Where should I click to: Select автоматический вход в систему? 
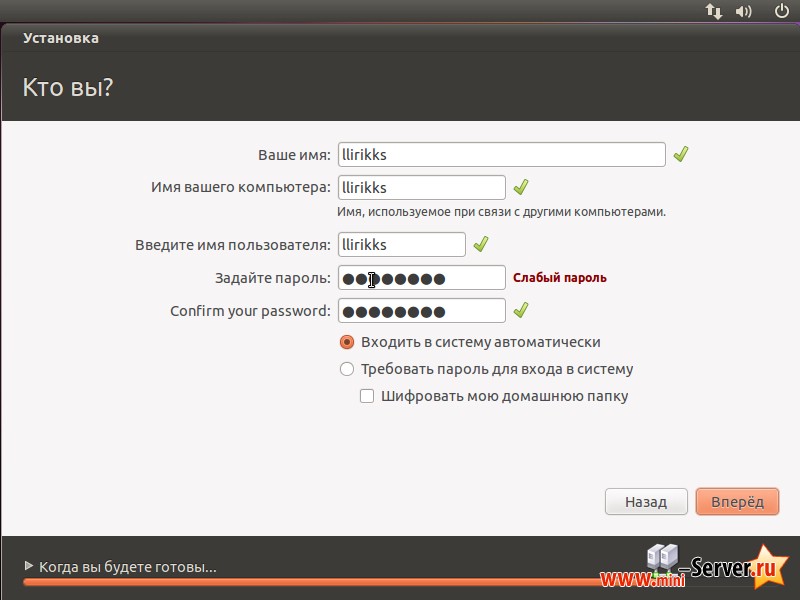click(347, 341)
